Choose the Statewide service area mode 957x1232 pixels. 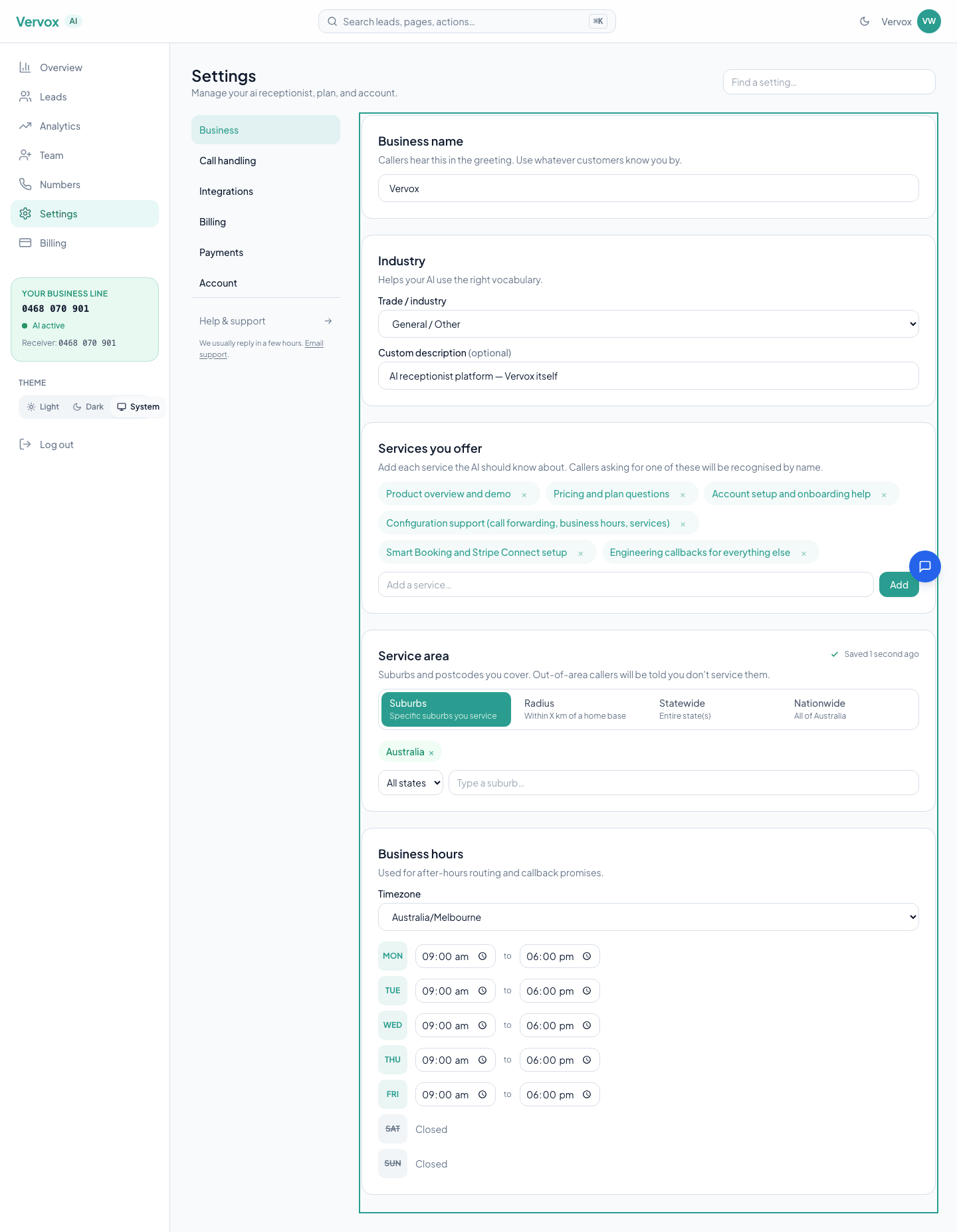click(x=716, y=709)
